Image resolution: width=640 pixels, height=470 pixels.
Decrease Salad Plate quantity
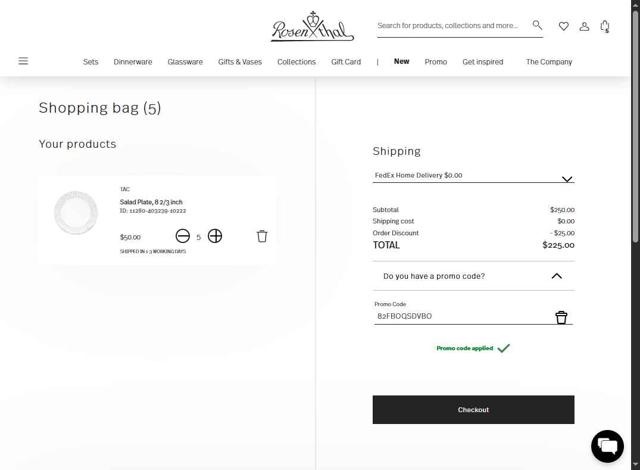click(182, 236)
